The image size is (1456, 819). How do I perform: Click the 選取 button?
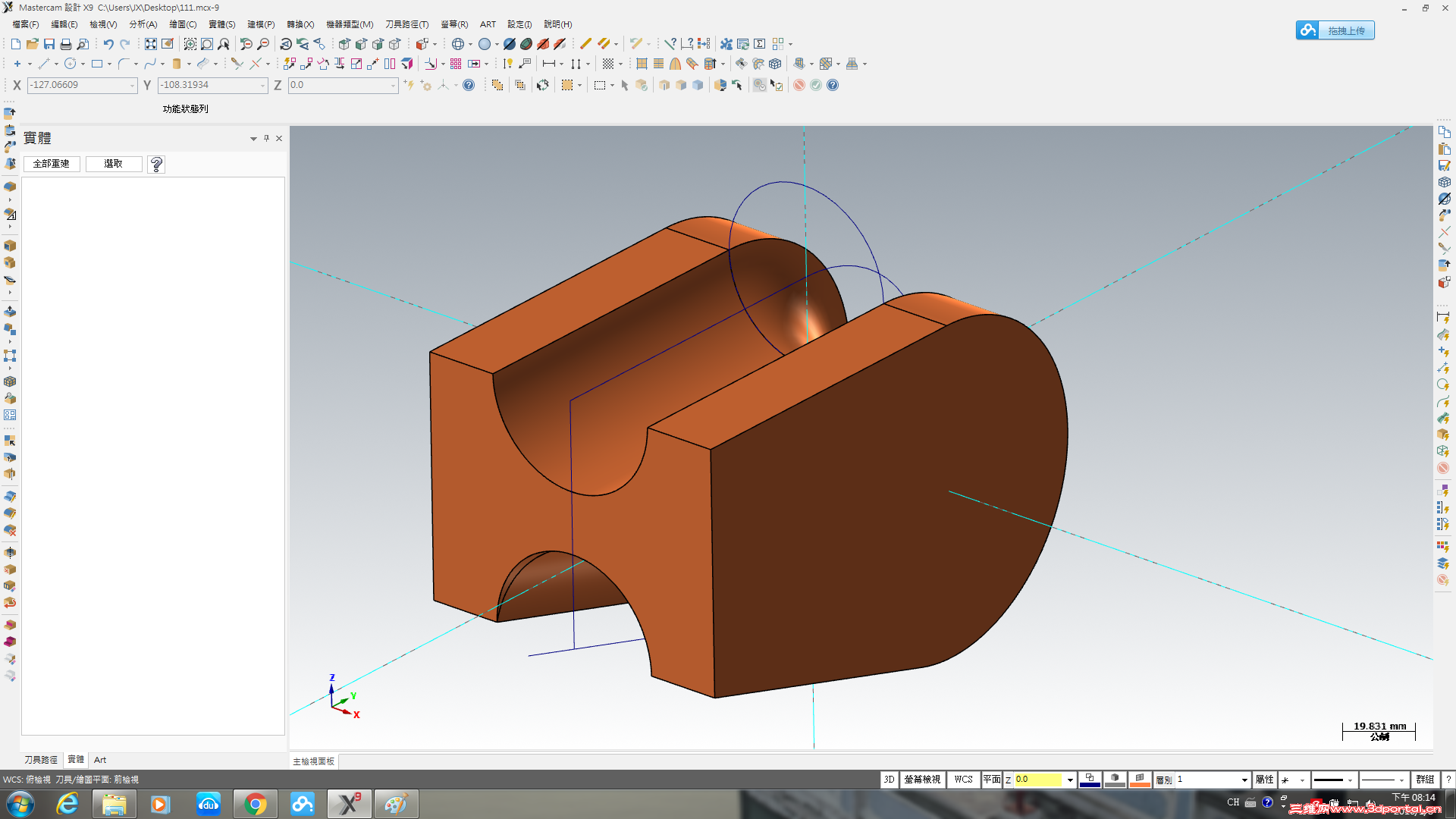tap(113, 164)
